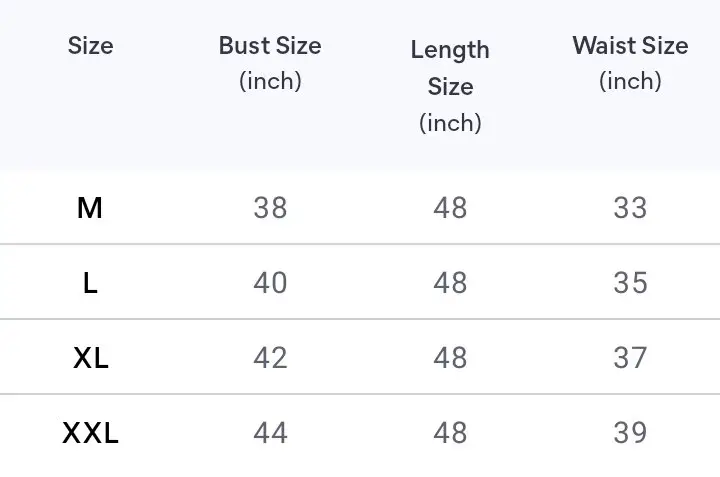Click waist value 33 for size M
The image size is (720, 477).
tap(630, 208)
